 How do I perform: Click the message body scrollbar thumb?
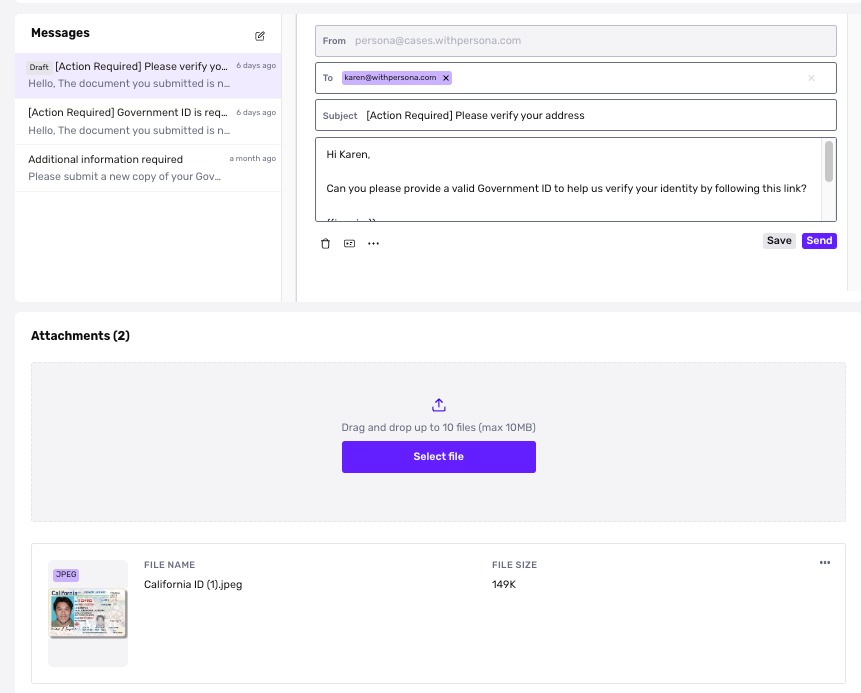[829, 161]
